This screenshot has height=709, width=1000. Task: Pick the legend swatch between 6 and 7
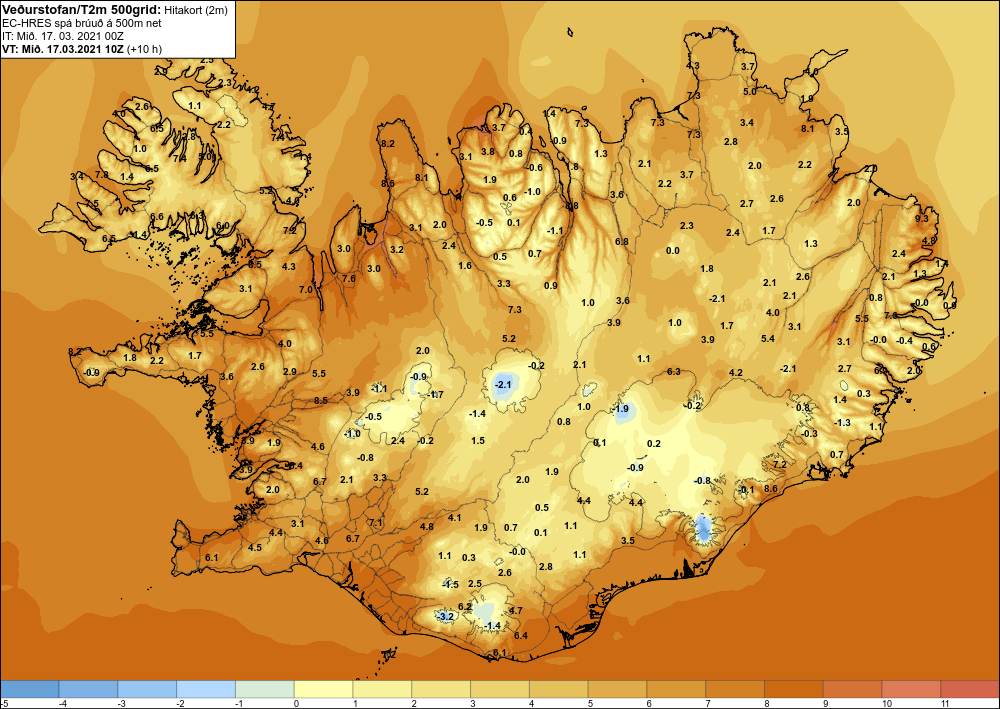pyautogui.click(x=676, y=689)
